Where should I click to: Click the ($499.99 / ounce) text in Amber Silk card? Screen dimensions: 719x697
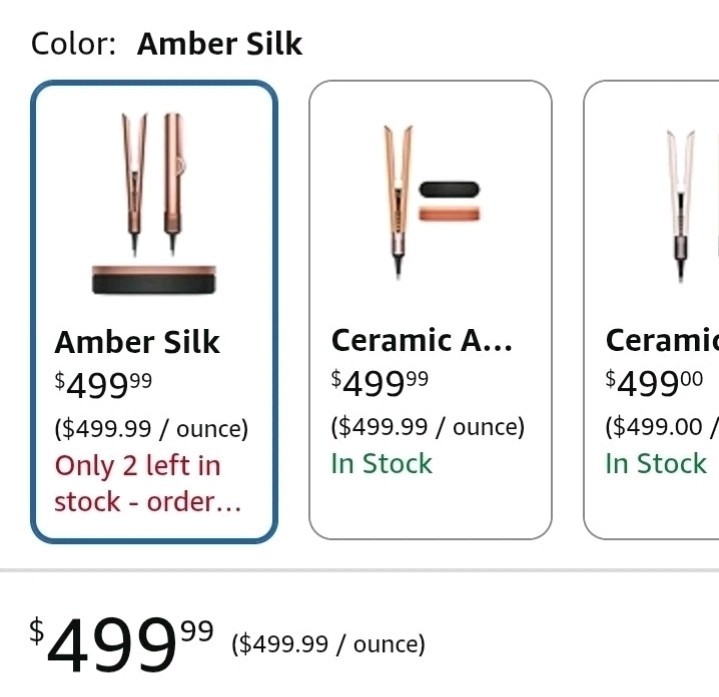point(151,429)
